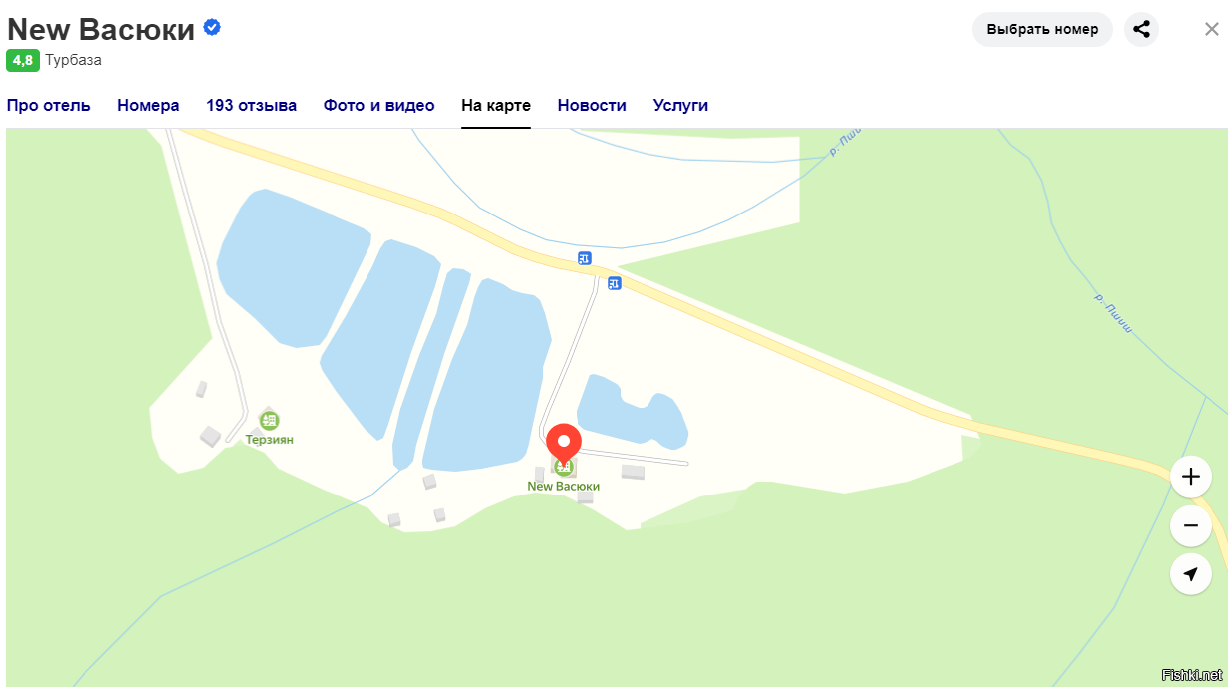Zoom in with the plus button
The height and width of the screenshot is (687, 1228).
[x=1190, y=477]
